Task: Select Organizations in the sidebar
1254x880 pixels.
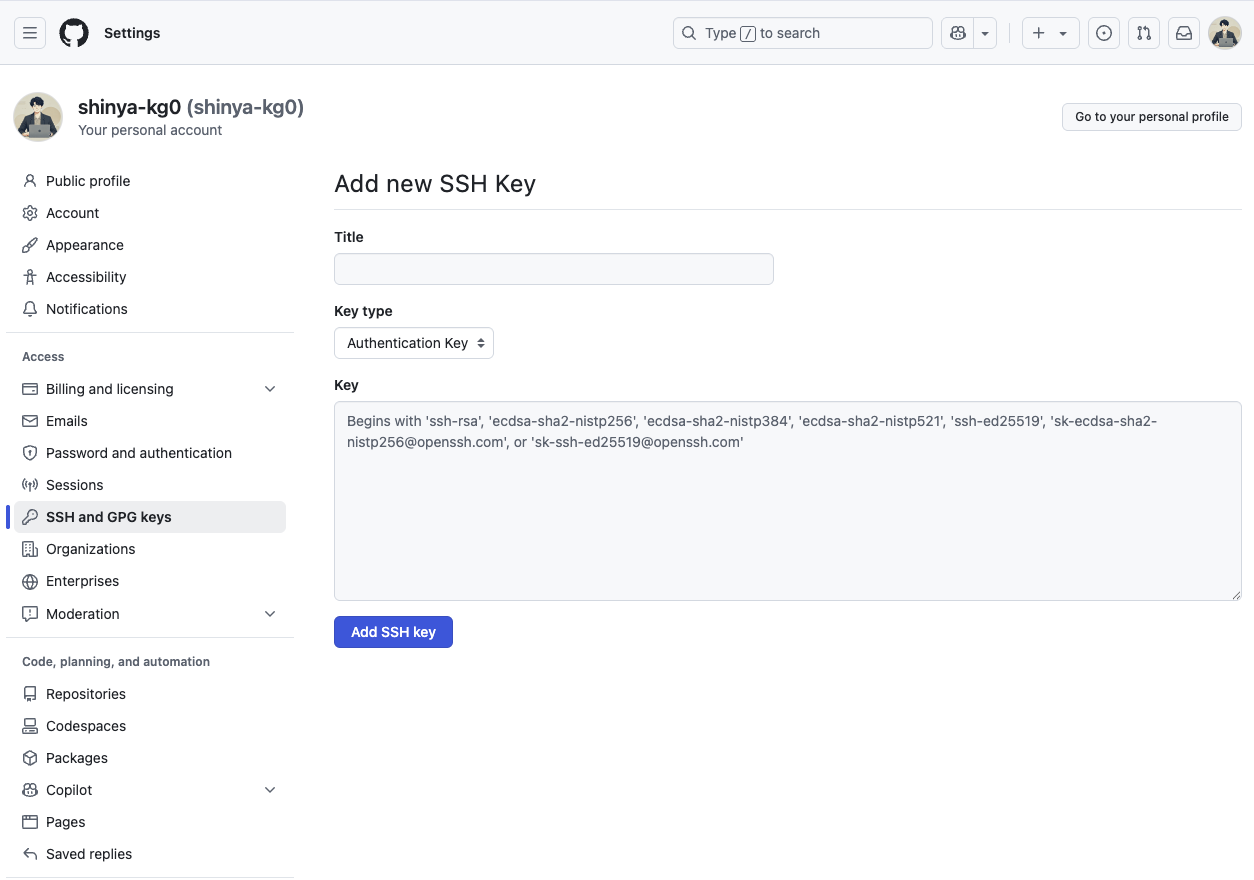Action: [91, 548]
